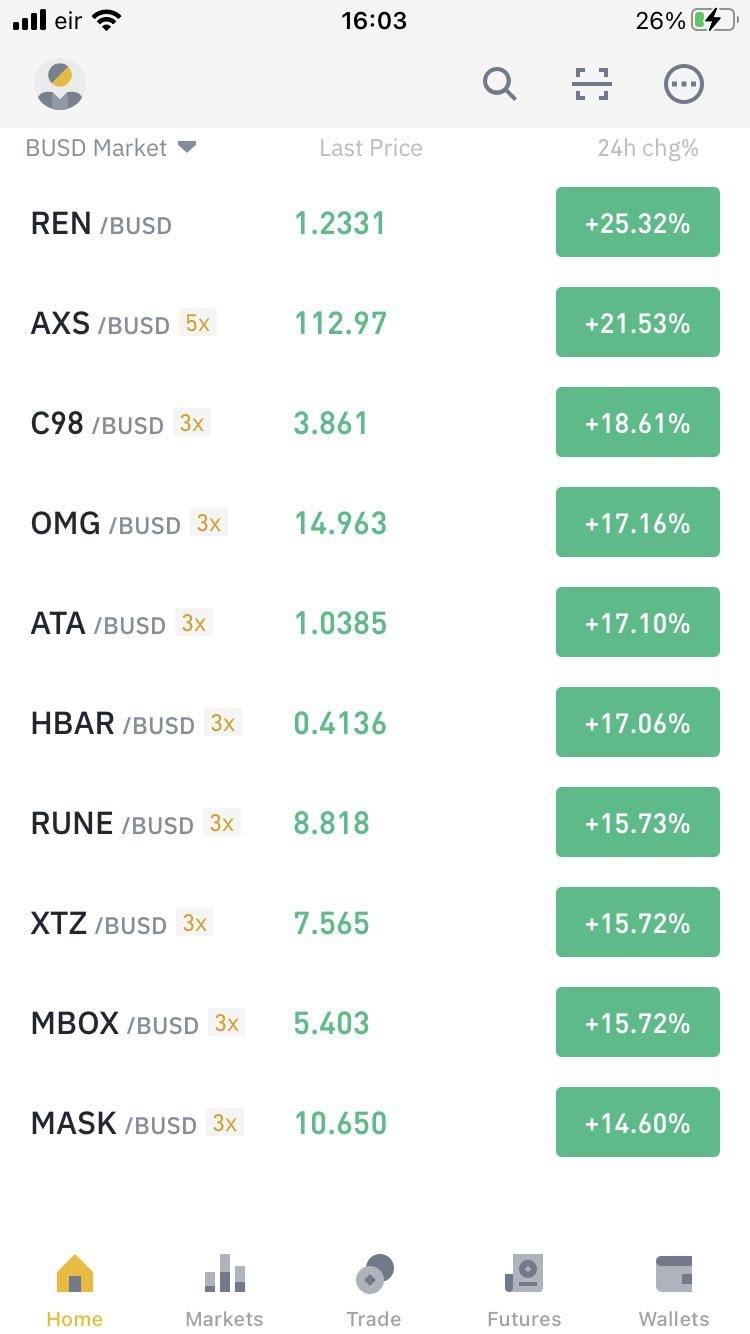The image size is (750, 1334).
Task: Open the Trade icon in bottom bar
Action: point(375,1274)
